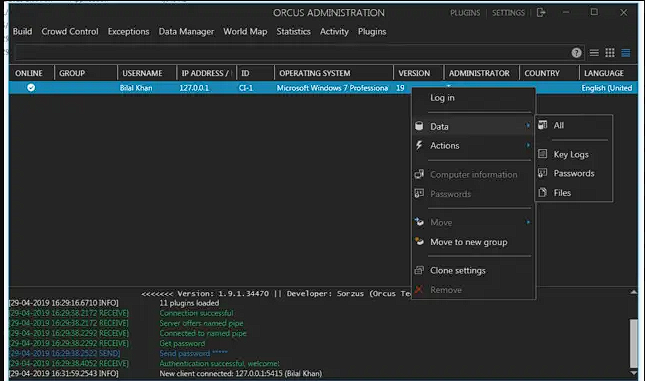
Task: Click the help question mark icon
Action: click(576, 53)
